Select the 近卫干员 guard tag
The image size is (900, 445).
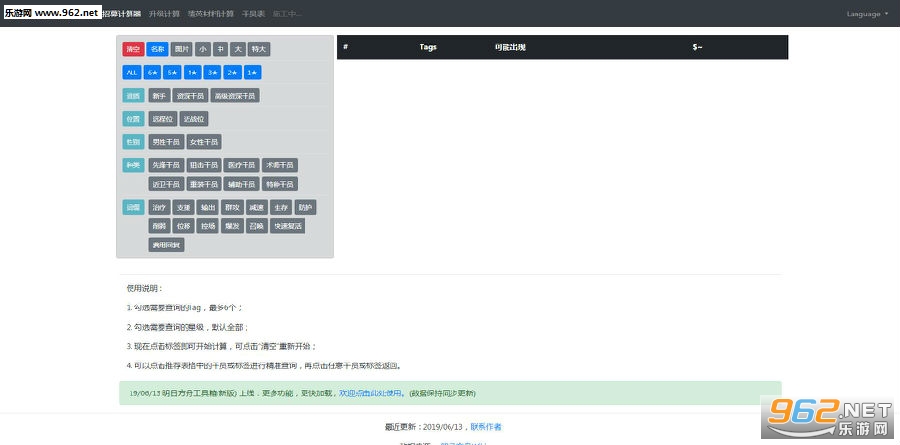pos(166,184)
